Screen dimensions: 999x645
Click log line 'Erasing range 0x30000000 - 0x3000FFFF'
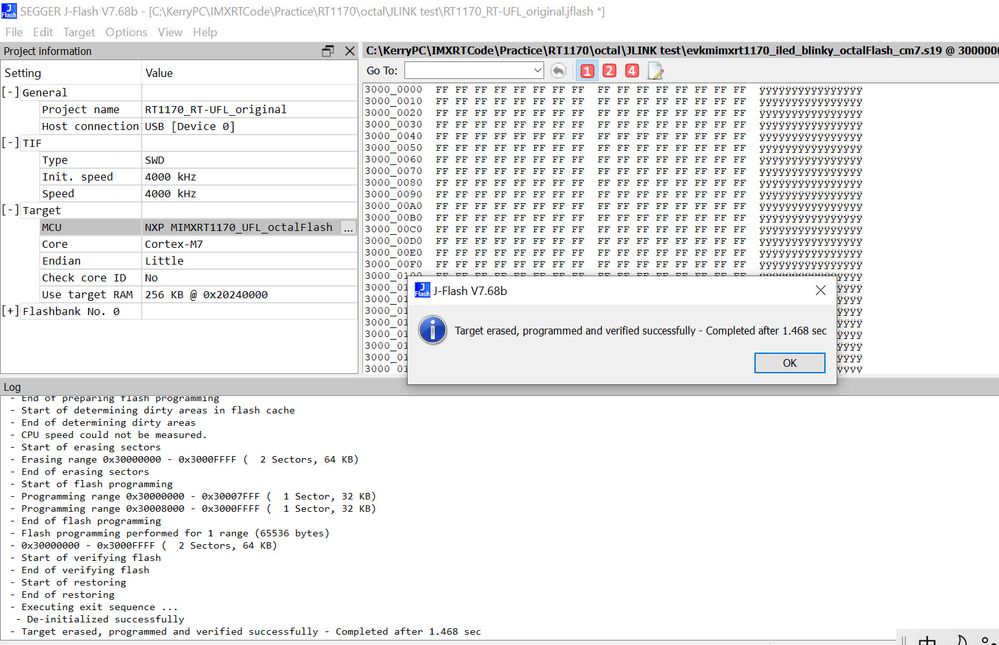point(184,460)
